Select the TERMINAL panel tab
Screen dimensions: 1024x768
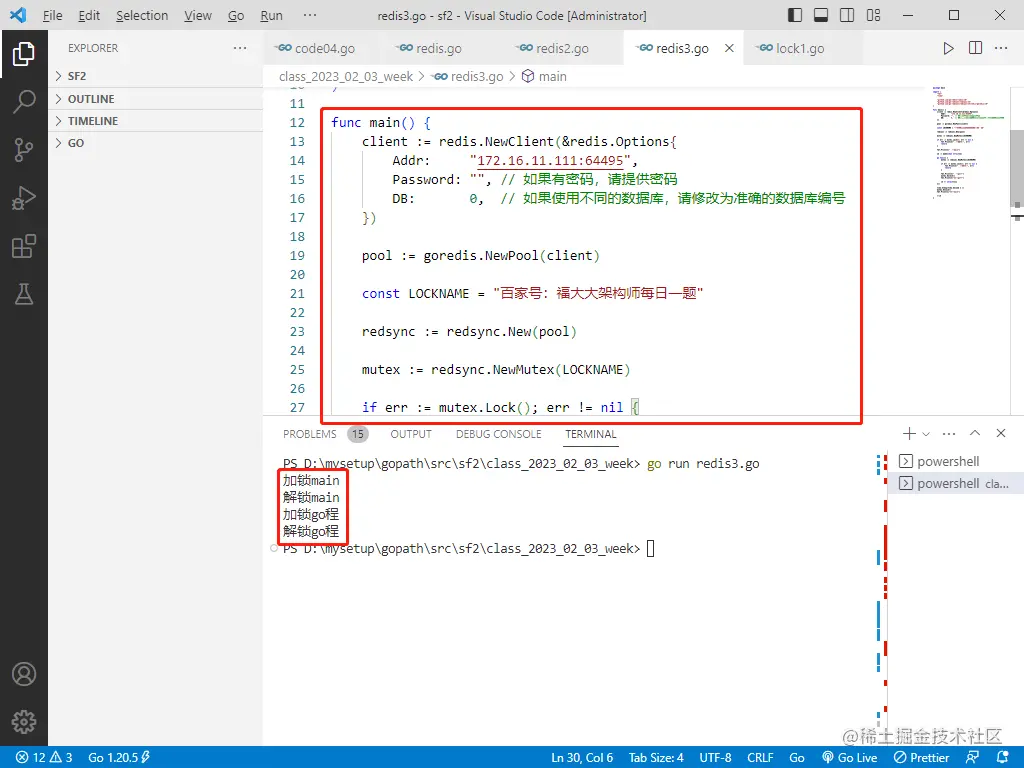tap(590, 434)
